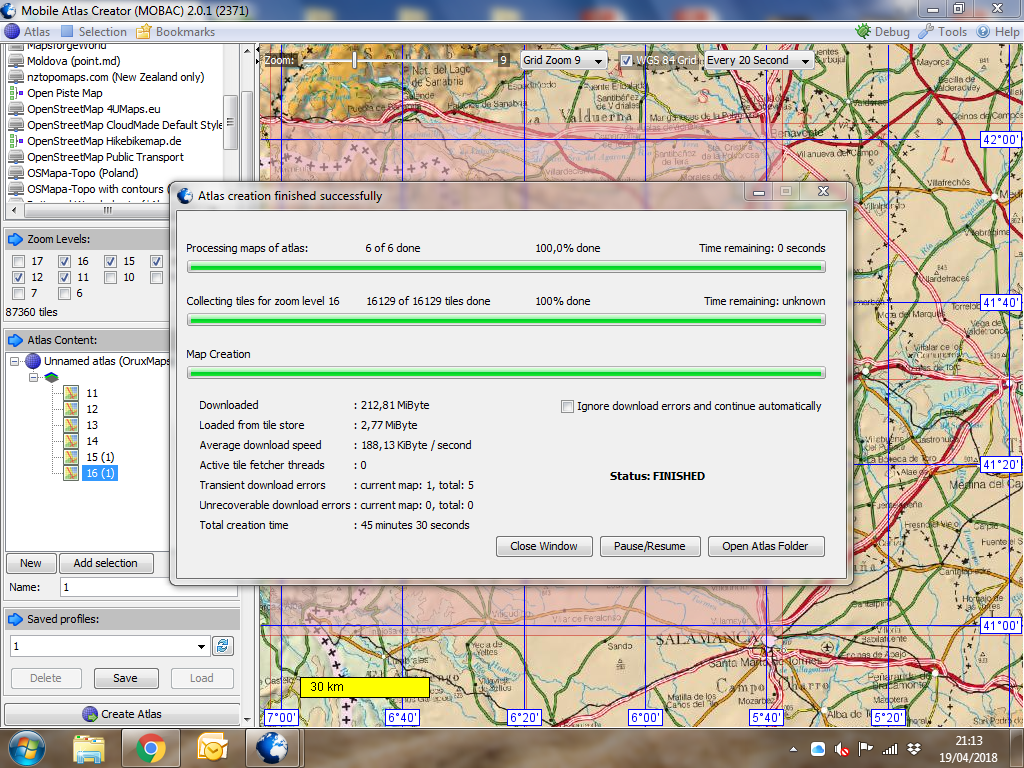Open the Atlas menu
The width and height of the screenshot is (1024, 768).
[27, 31]
